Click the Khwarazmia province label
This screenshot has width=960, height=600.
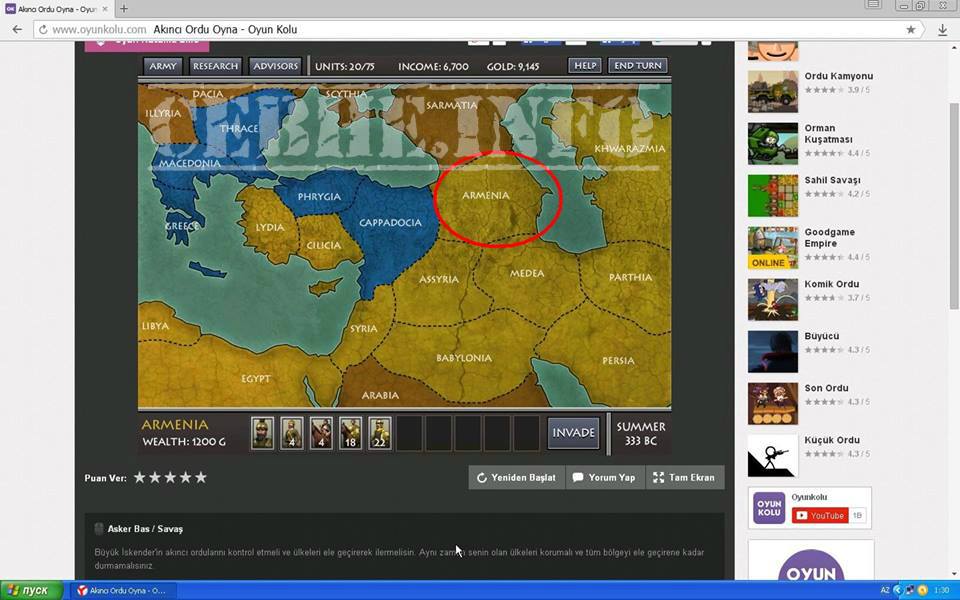point(629,149)
